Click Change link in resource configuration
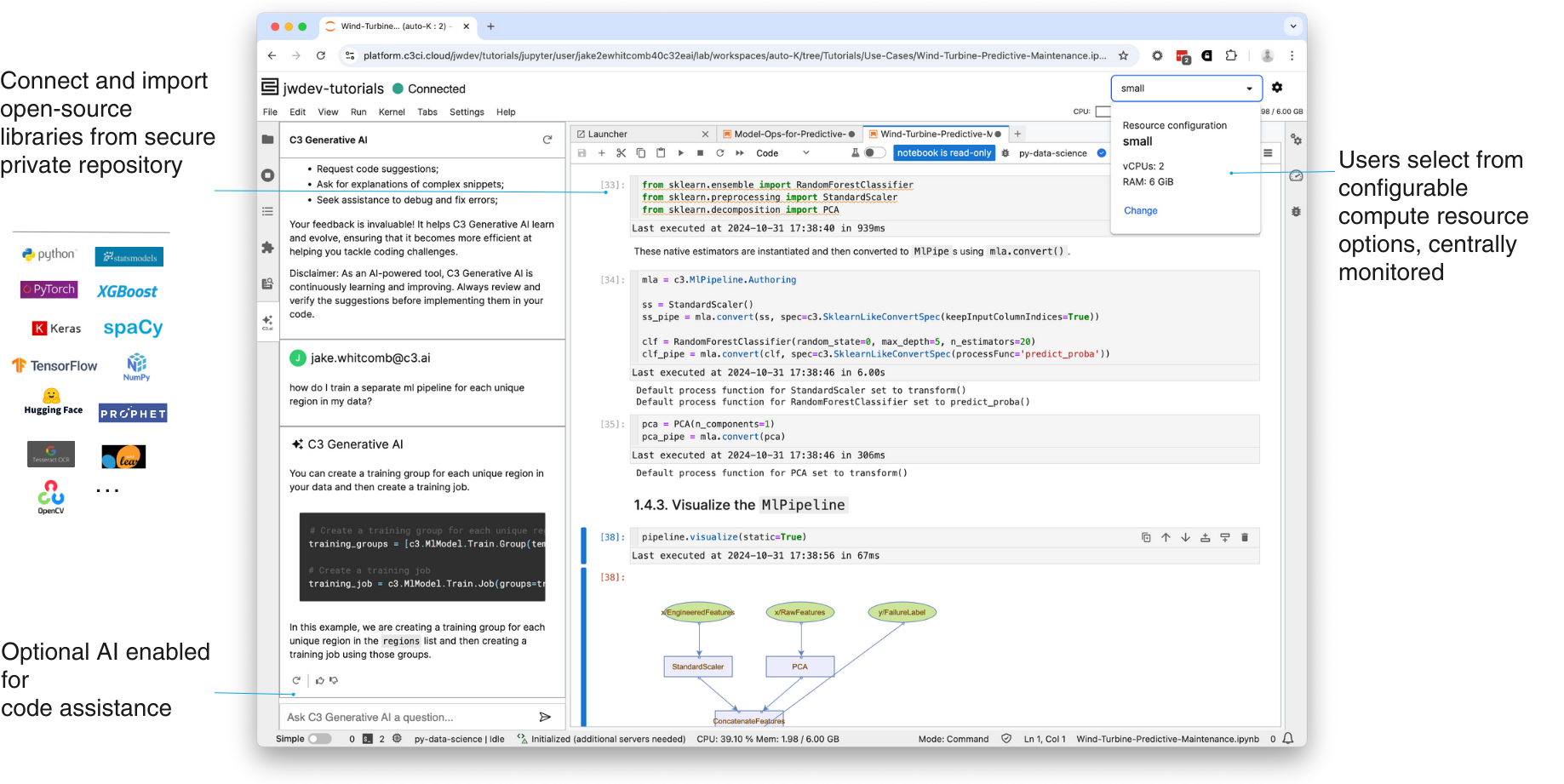Viewport: 1564px width, 784px height. pyautogui.click(x=1140, y=211)
